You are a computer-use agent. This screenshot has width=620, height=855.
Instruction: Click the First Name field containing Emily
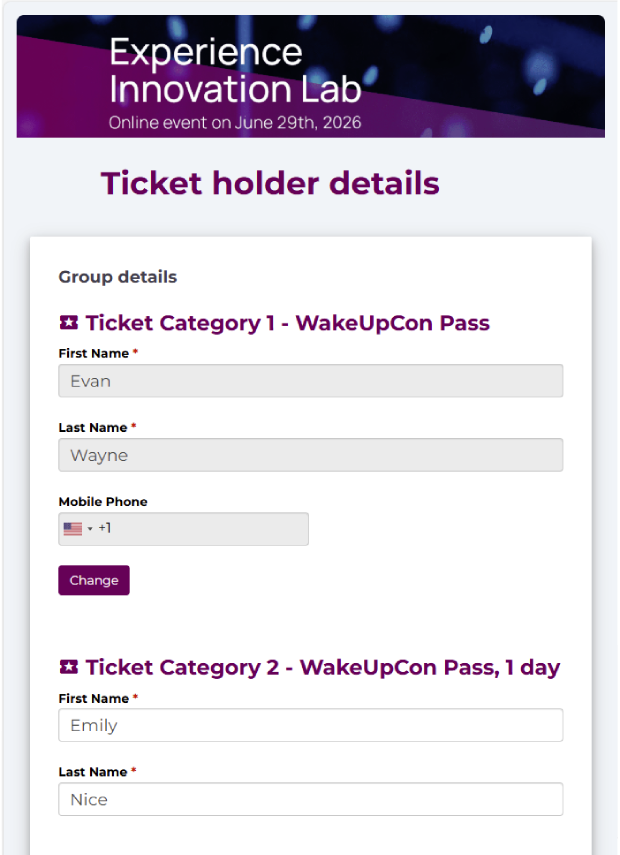[x=310, y=725]
